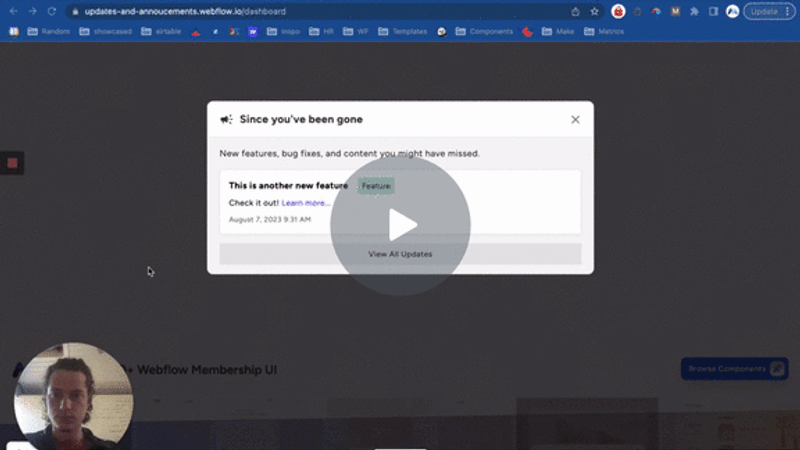
Task: Open the Random bookmarks folder
Action: [x=48, y=32]
